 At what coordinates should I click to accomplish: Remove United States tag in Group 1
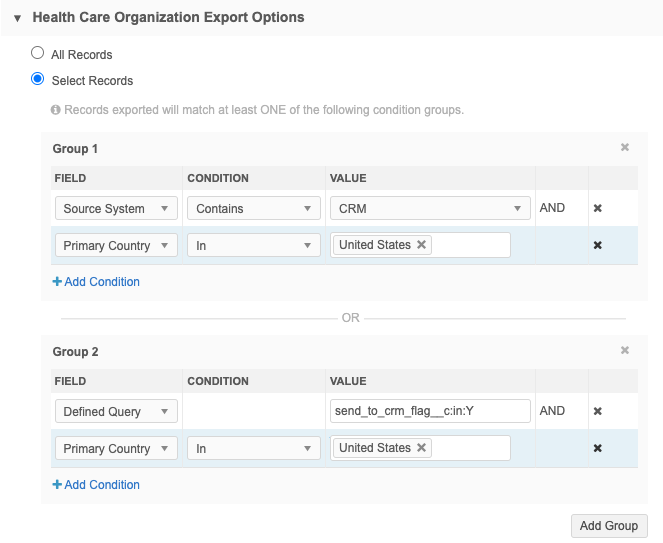point(421,245)
